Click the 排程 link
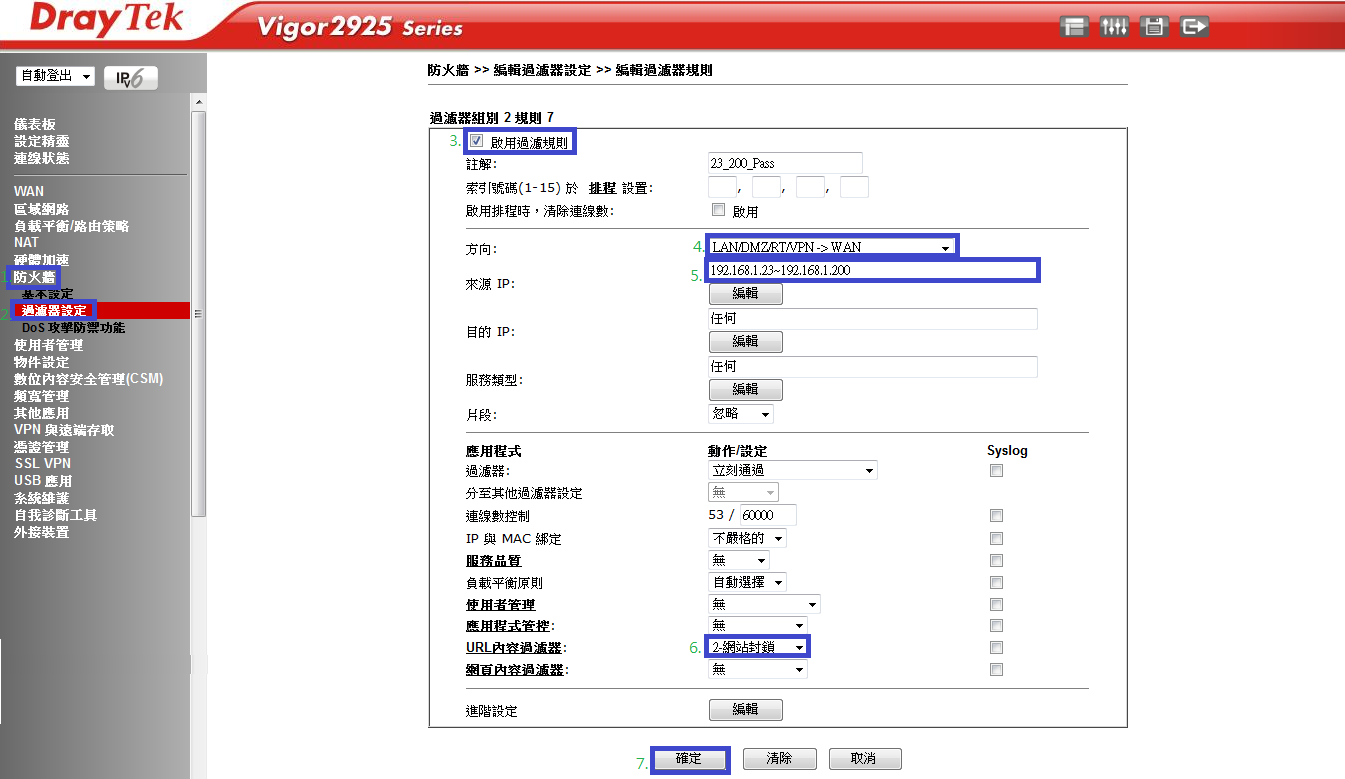 [602, 187]
